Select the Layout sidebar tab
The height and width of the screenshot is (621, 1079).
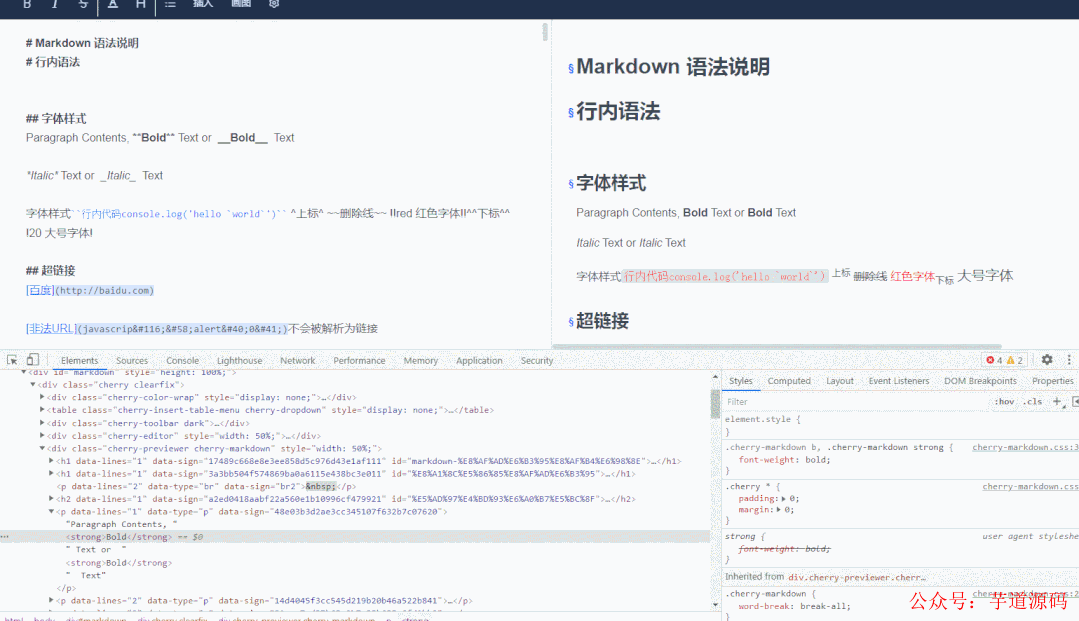coord(840,381)
